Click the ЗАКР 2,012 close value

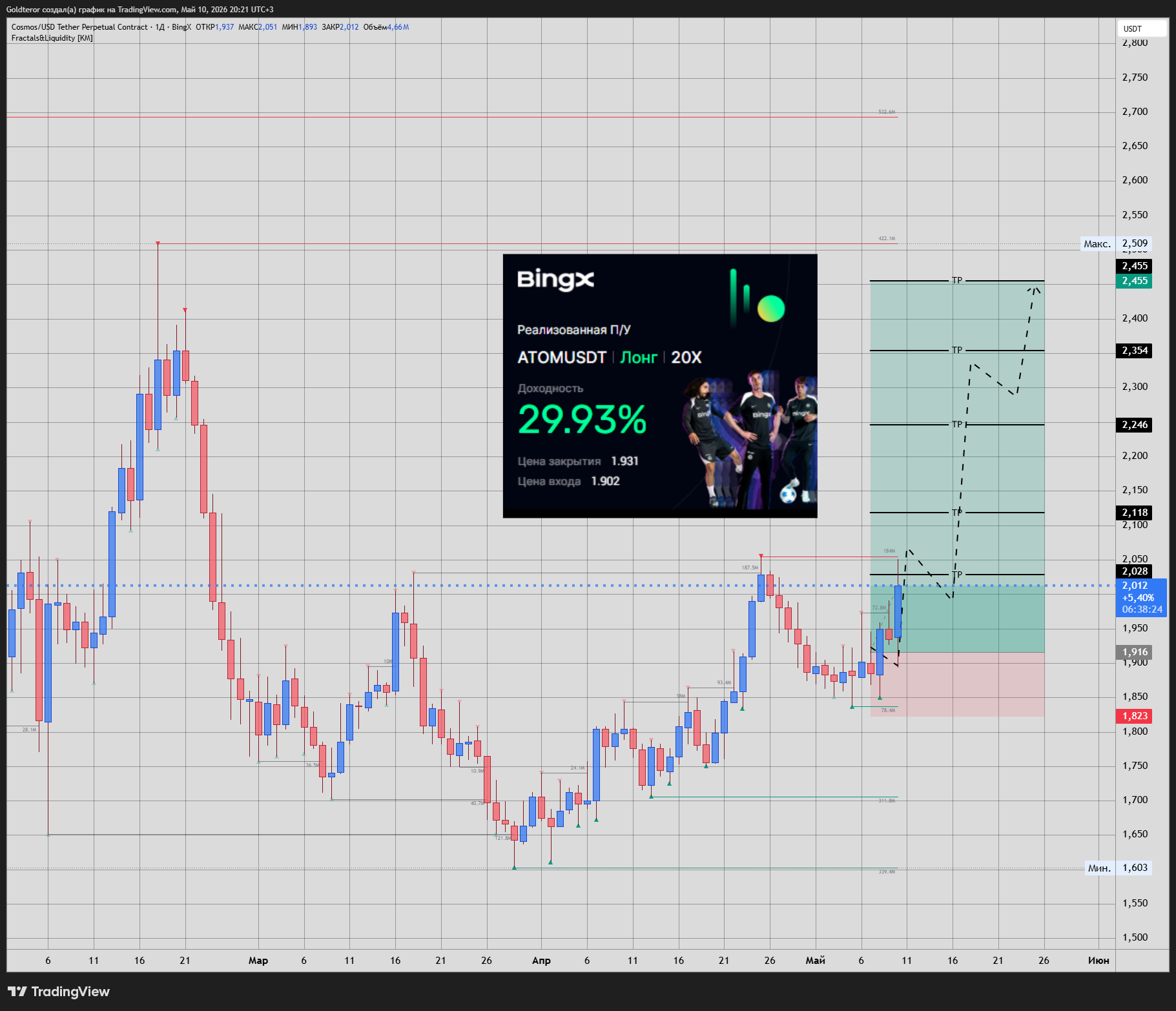tap(340, 27)
